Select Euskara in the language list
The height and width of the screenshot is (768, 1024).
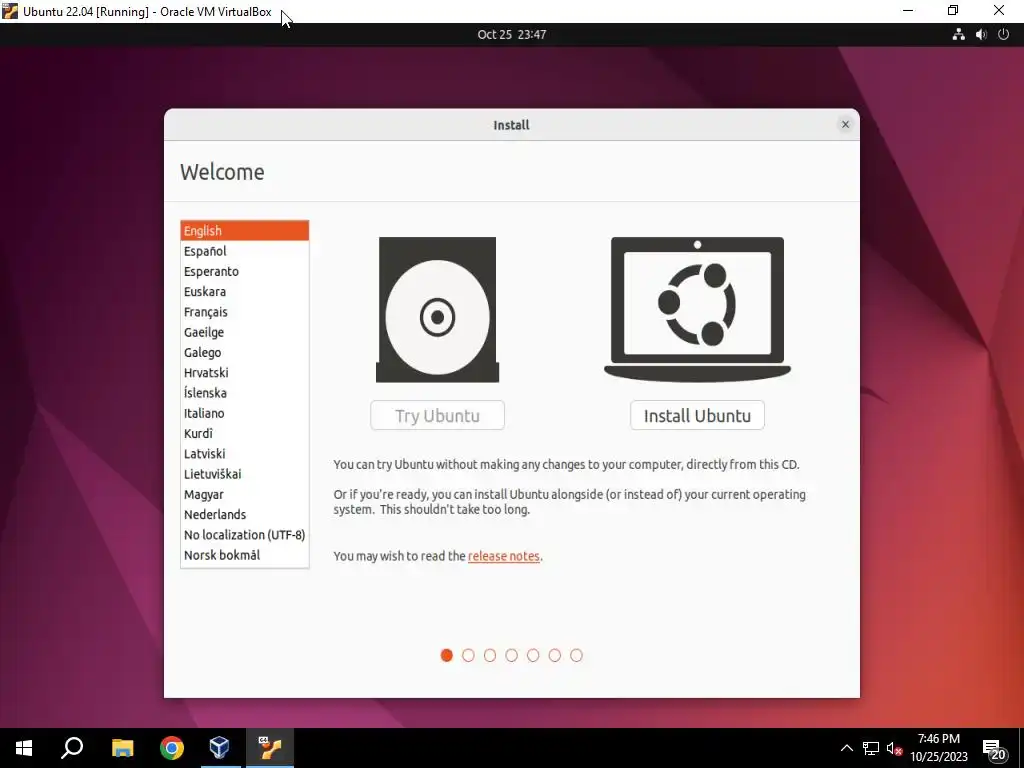[244, 291]
